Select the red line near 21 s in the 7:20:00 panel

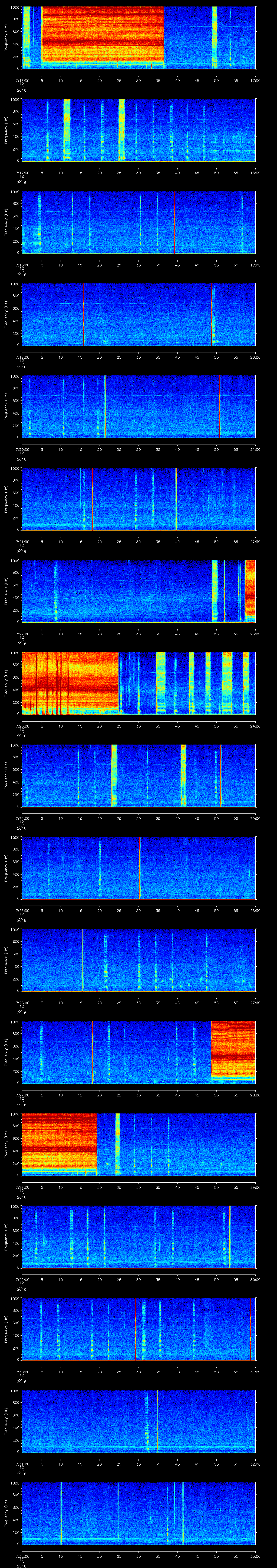point(105,407)
